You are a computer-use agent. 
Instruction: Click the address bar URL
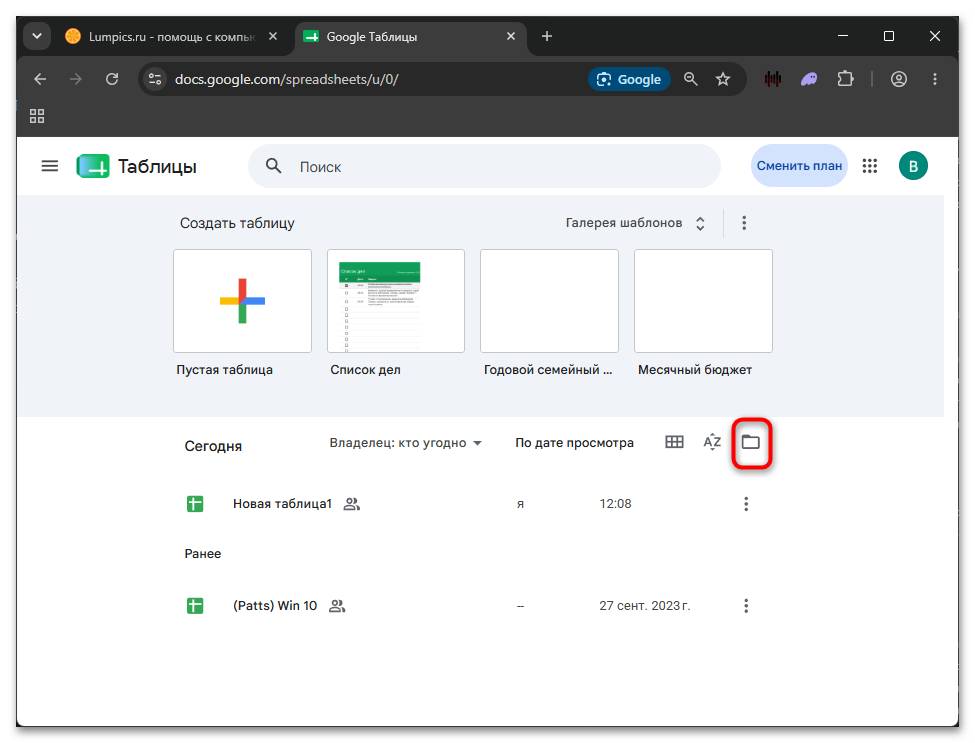[287, 79]
